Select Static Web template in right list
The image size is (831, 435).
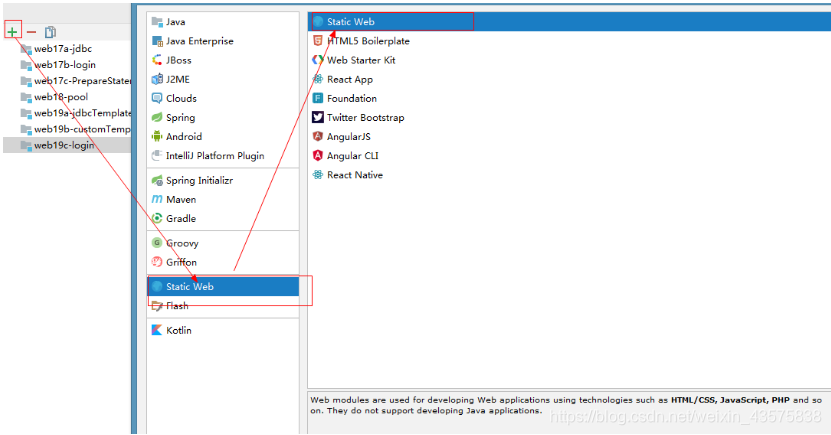[x=569, y=22]
